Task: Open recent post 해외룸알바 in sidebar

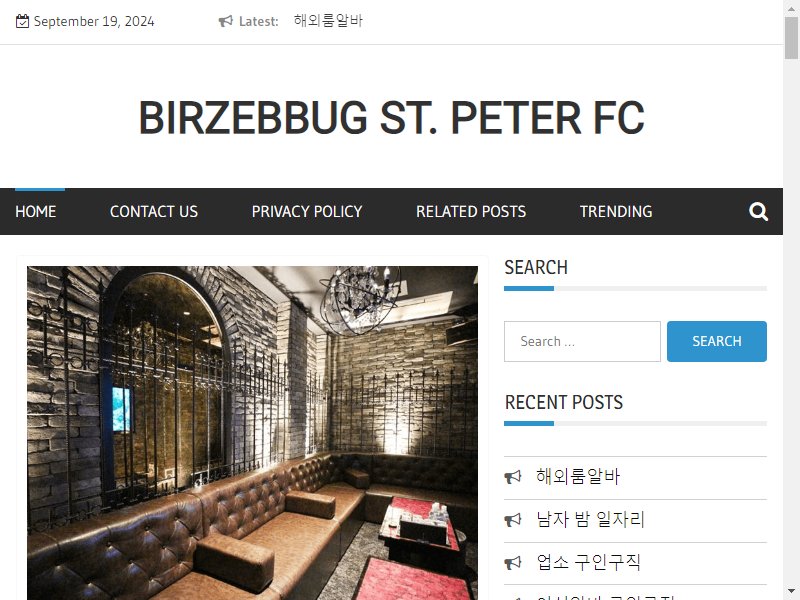Action: pyautogui.click(x=578, y=477)
